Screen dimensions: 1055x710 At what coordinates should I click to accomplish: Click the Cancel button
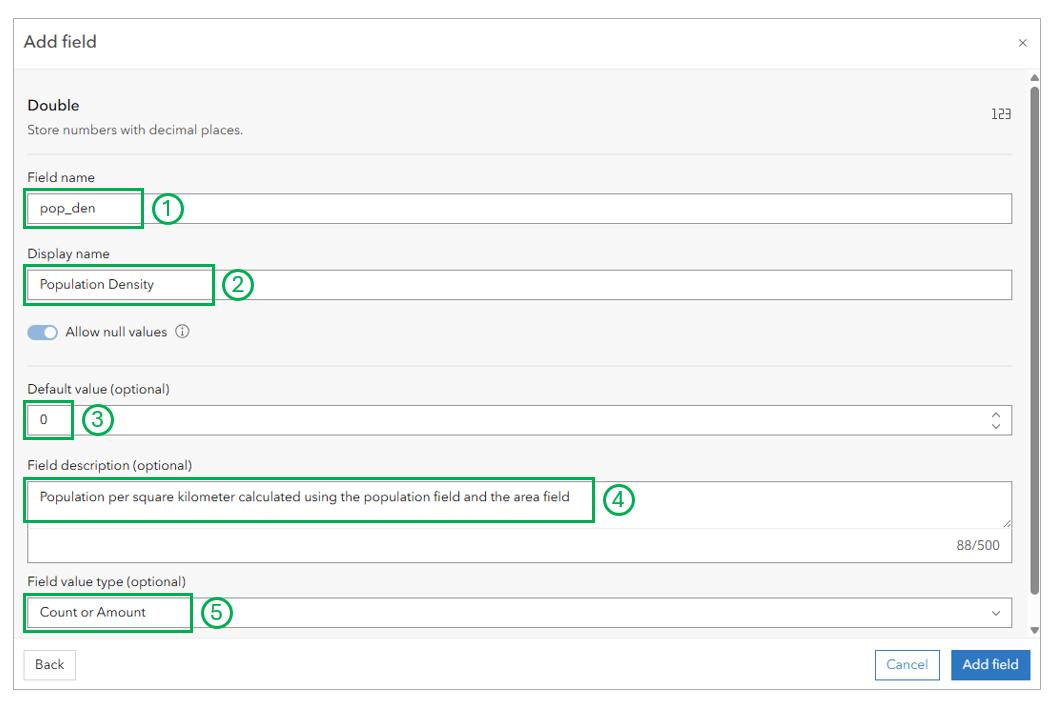coord(906,665)
